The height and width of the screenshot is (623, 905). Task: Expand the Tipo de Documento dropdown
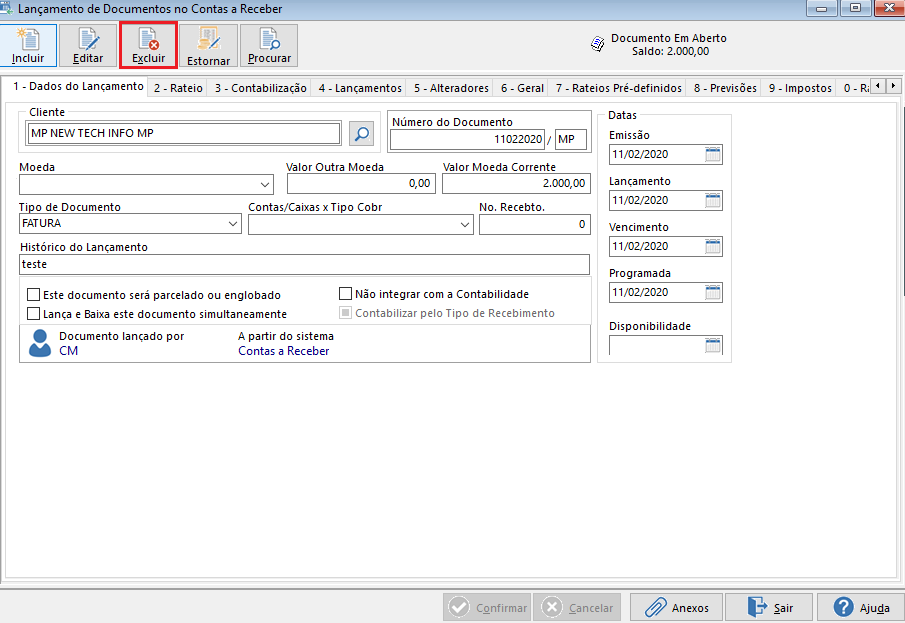pyautogui.click(x=233, y=223)
